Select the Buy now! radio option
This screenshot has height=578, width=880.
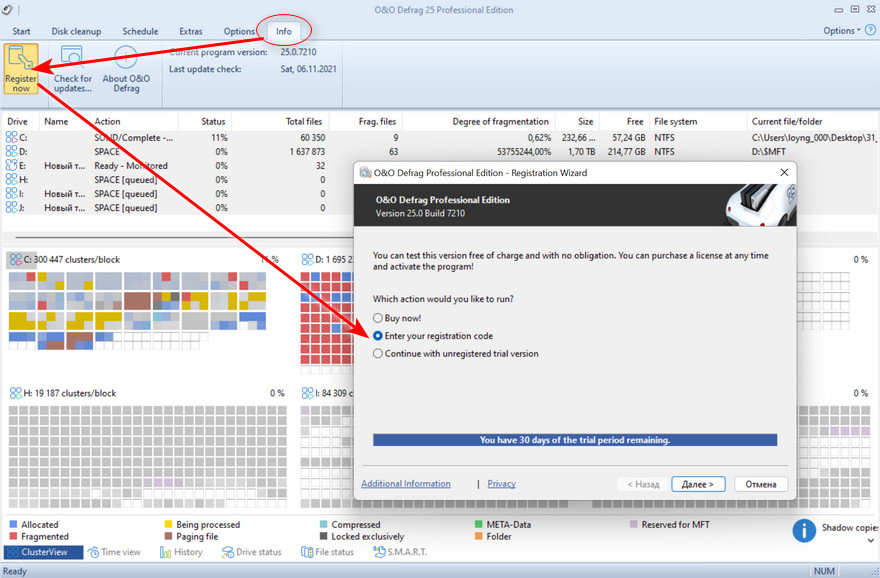pos(377,318)
